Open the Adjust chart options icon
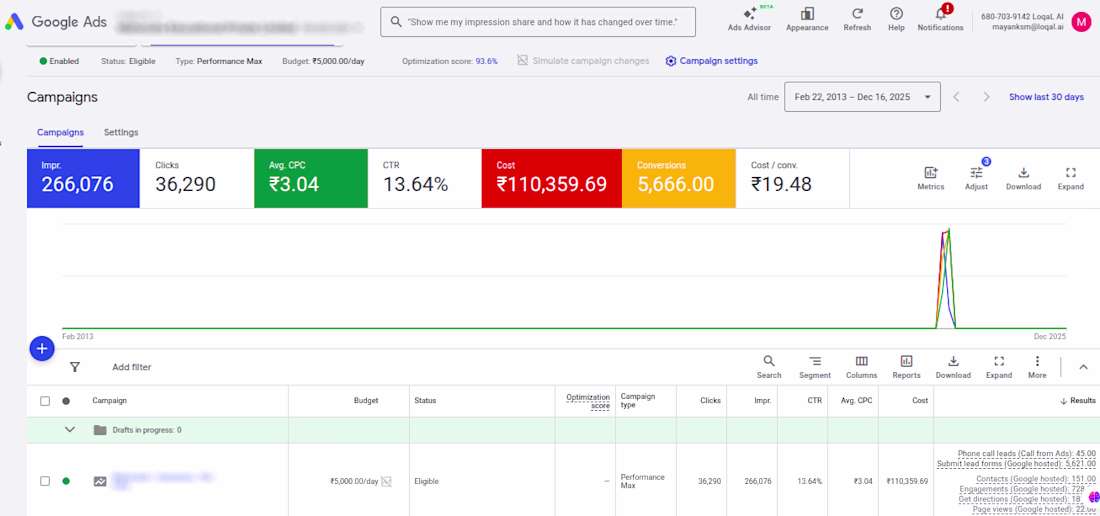 (x=977, y=172)
